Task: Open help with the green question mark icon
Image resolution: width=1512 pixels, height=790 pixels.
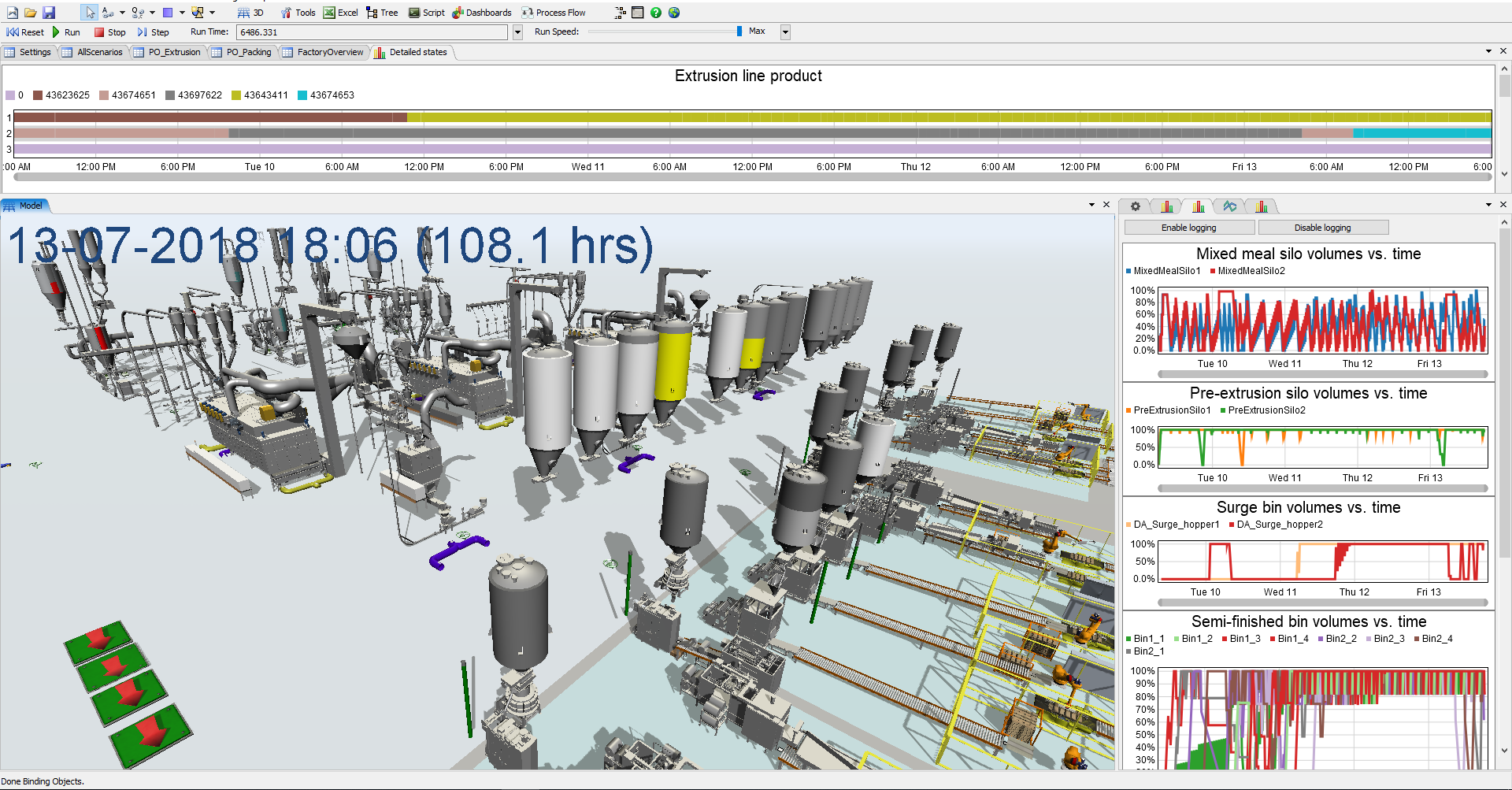Action: coord(656,13)
